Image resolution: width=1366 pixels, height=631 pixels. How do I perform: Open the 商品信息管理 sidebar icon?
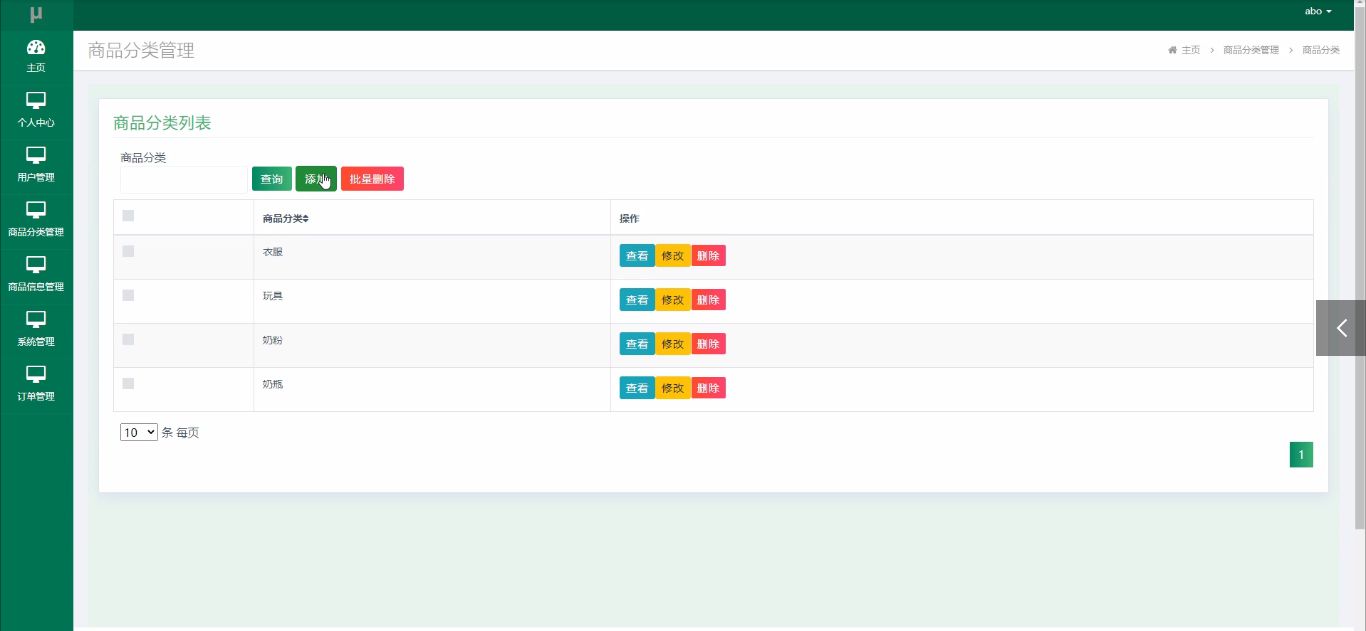(36, 265)
